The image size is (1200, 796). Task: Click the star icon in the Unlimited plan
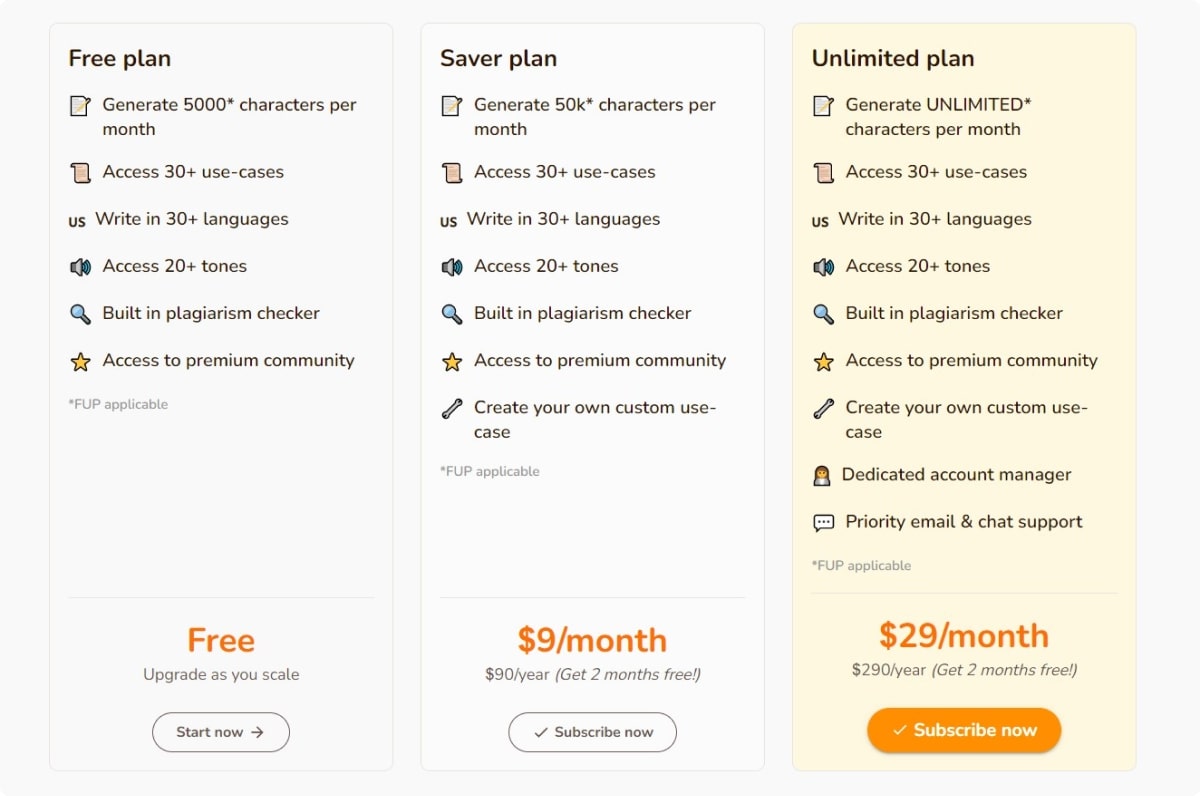(823, 362)
